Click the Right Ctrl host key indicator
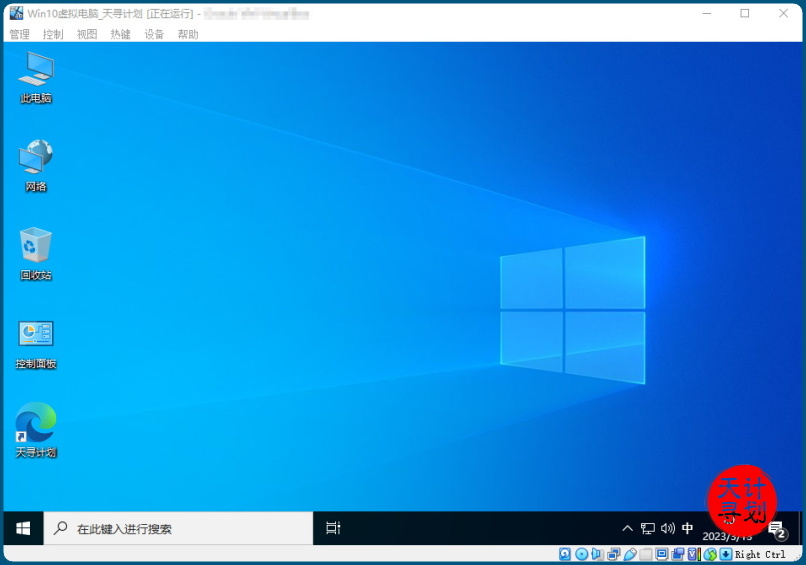Image resolution: width=806 pixels, height=565 pixels. 760,554
